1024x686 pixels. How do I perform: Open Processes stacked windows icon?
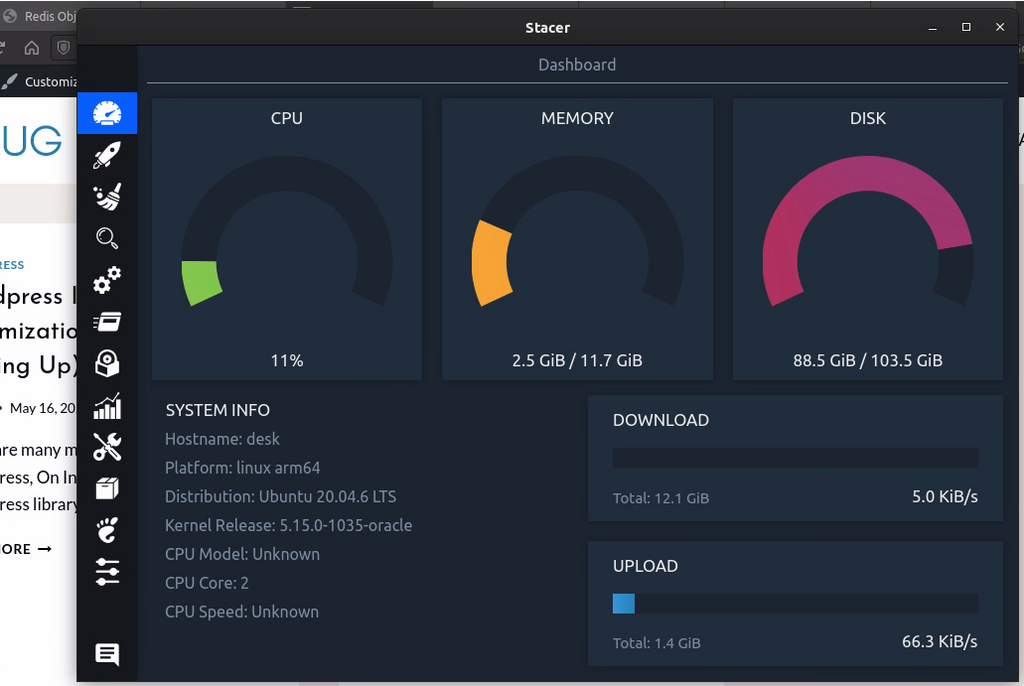click(107, 321)
